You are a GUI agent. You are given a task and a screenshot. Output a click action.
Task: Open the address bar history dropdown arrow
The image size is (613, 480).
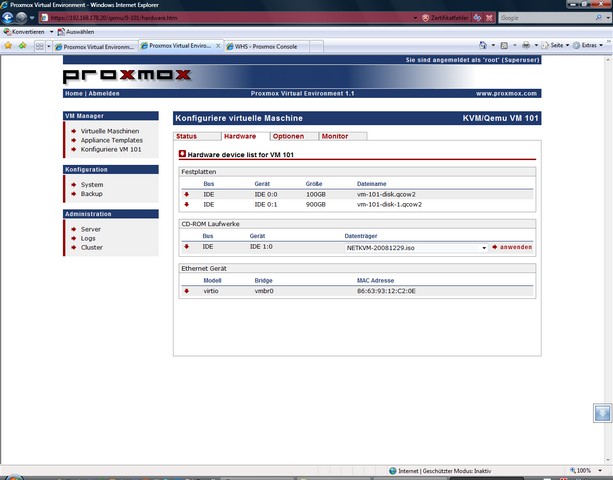click(x=415, y=18)
